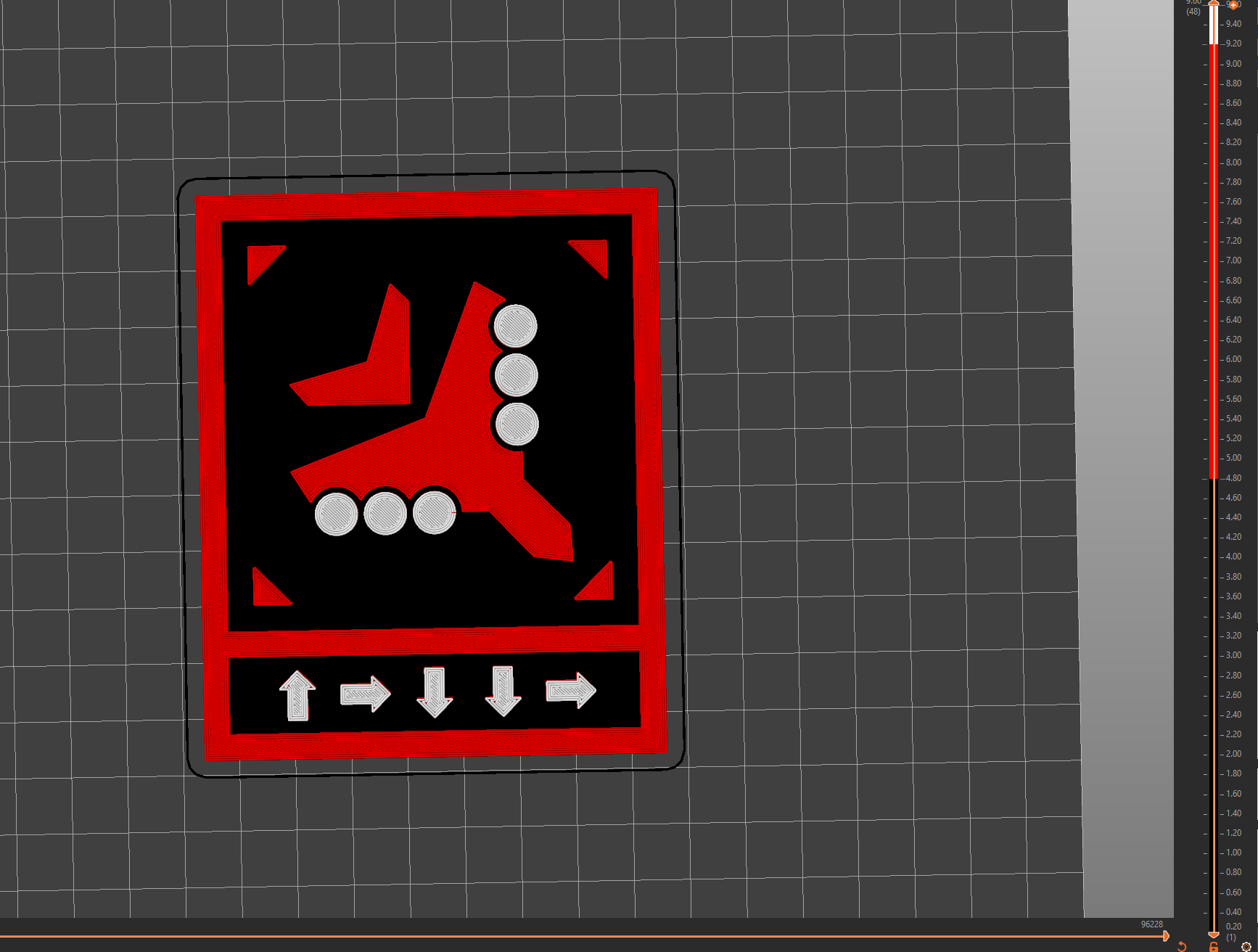Screen dimensions: 1258x952
Task: Click the white up arrow on the model
Action: point(297,695)
